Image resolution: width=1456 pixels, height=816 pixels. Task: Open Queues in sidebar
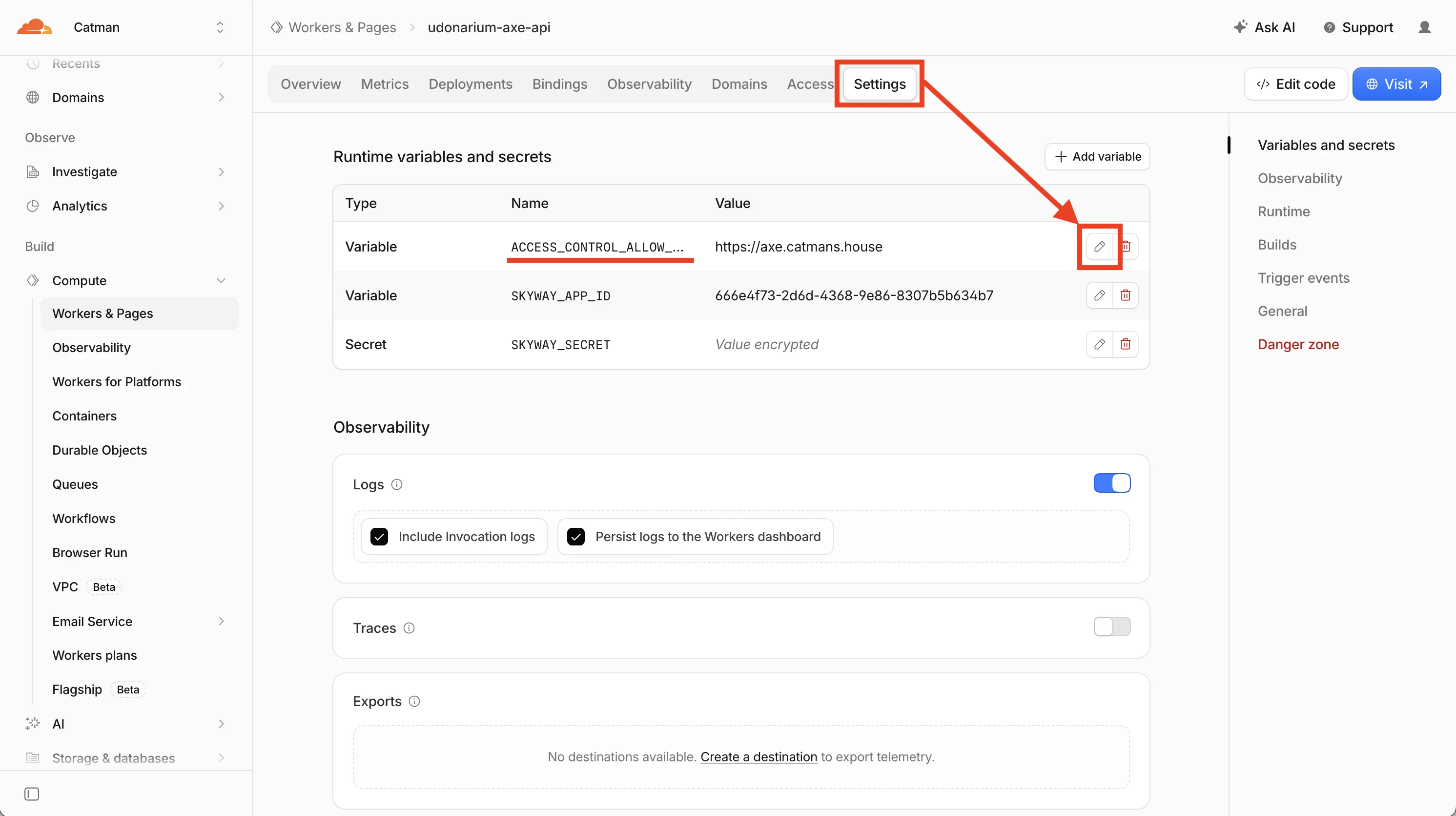pyautogui.click(x=75, y=484)
